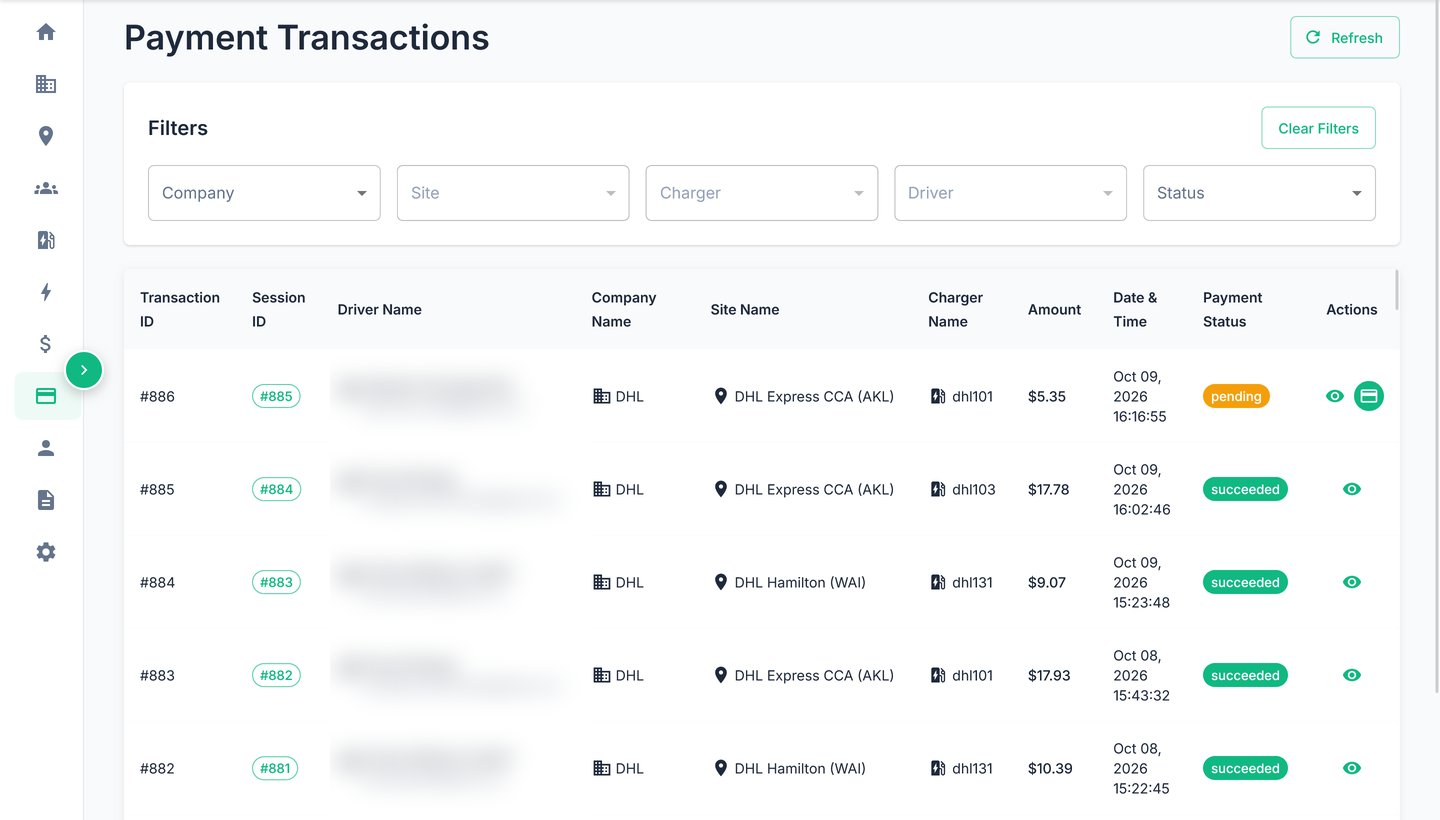View details of transaction #884 via eye icon
The image size is (1440, 820).
pos(1352,582)
